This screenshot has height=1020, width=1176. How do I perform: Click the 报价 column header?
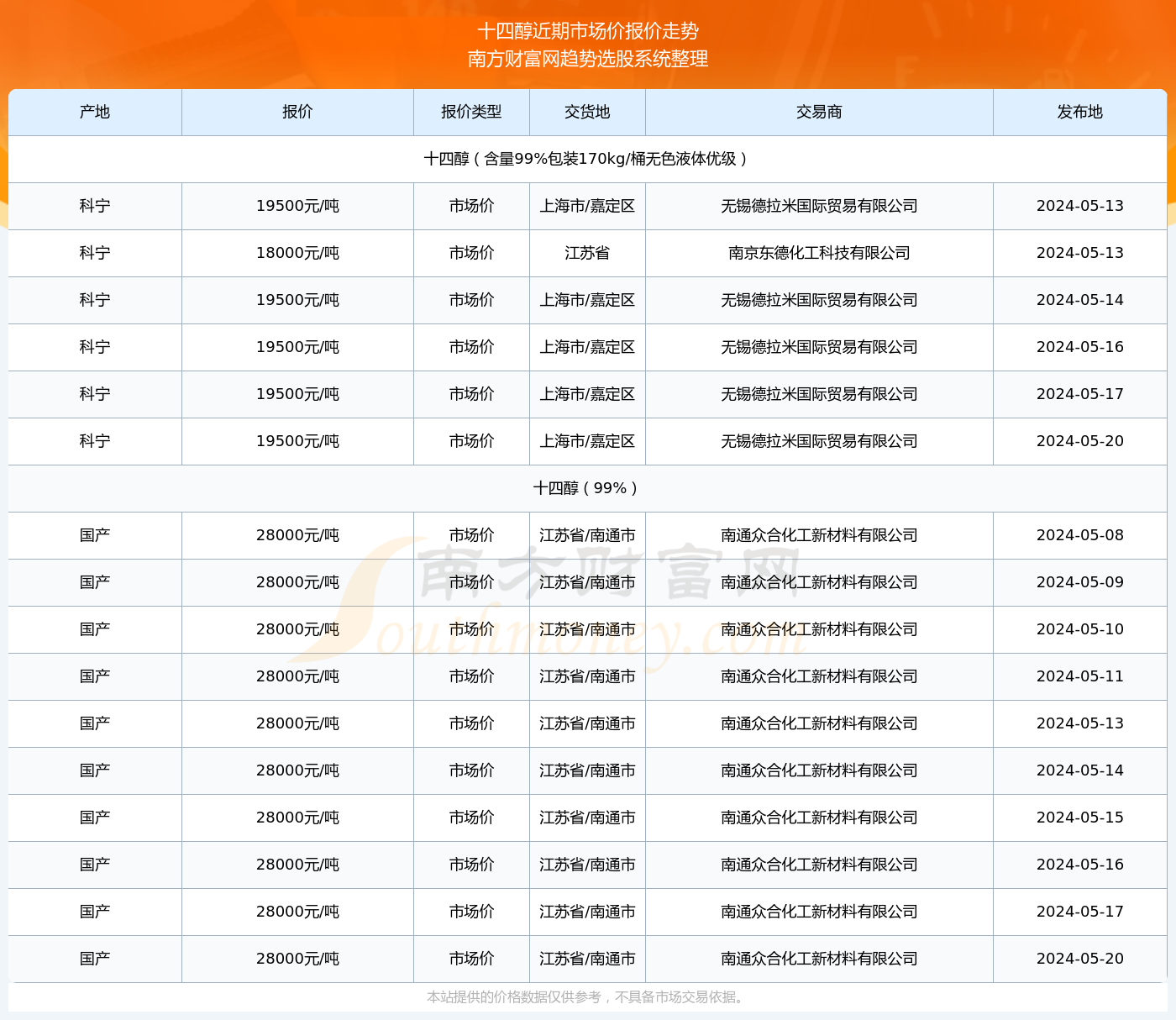click(297, 112)
